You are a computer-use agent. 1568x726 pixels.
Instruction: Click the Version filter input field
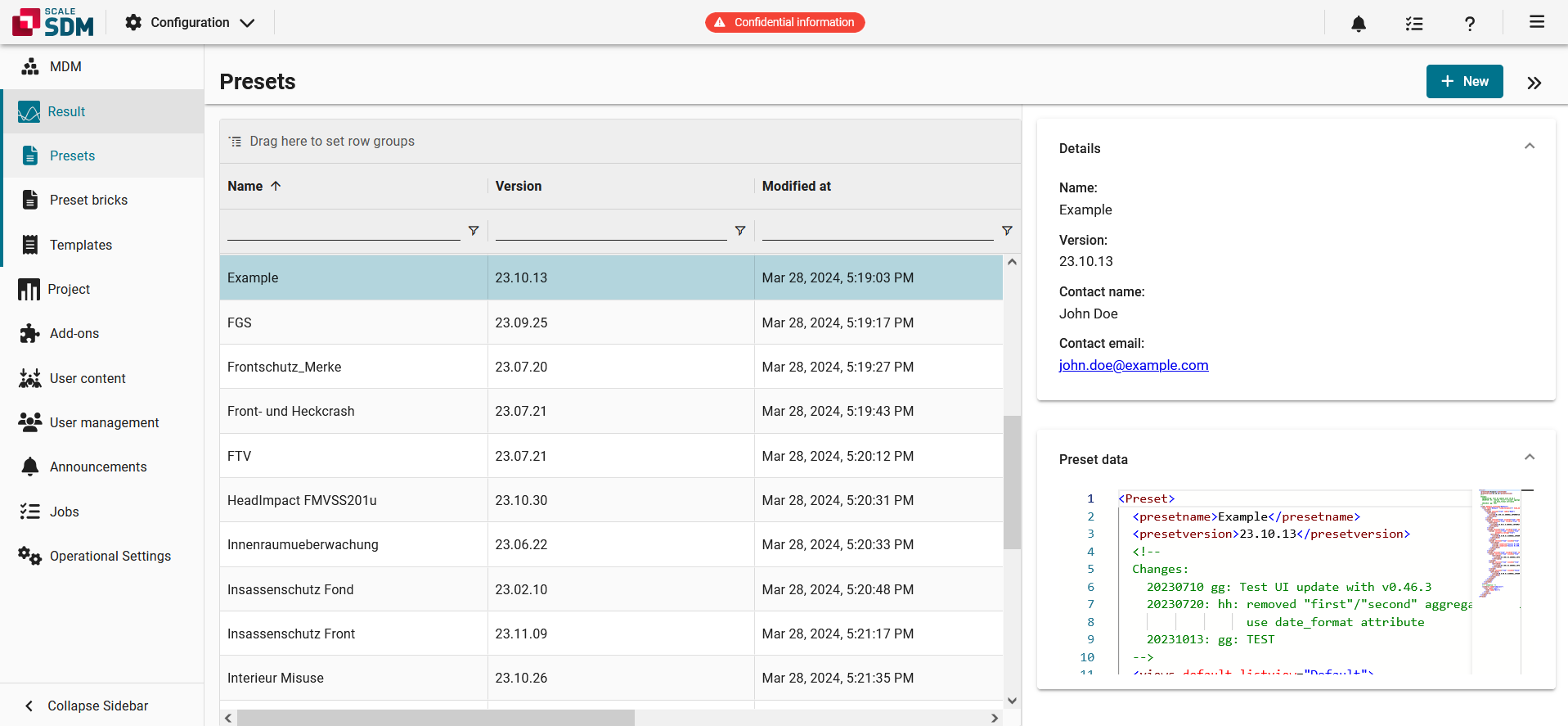pos(611,230)
